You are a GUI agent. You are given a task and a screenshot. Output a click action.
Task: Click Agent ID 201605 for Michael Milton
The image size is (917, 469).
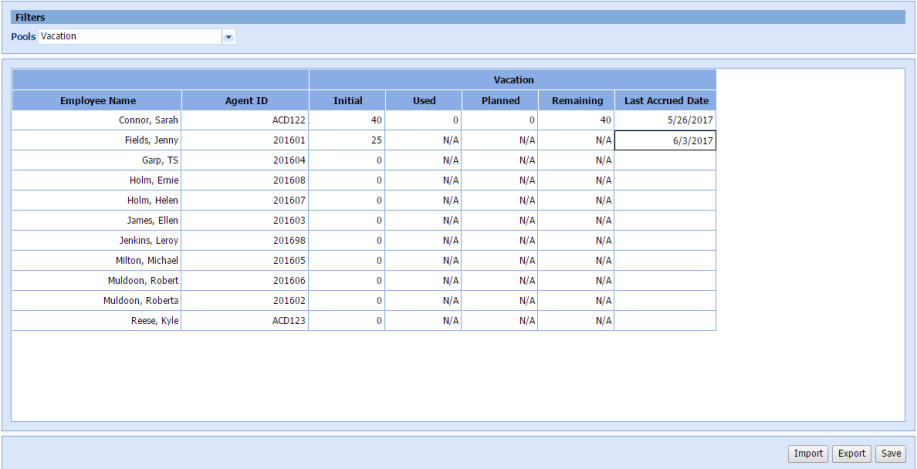245,260
